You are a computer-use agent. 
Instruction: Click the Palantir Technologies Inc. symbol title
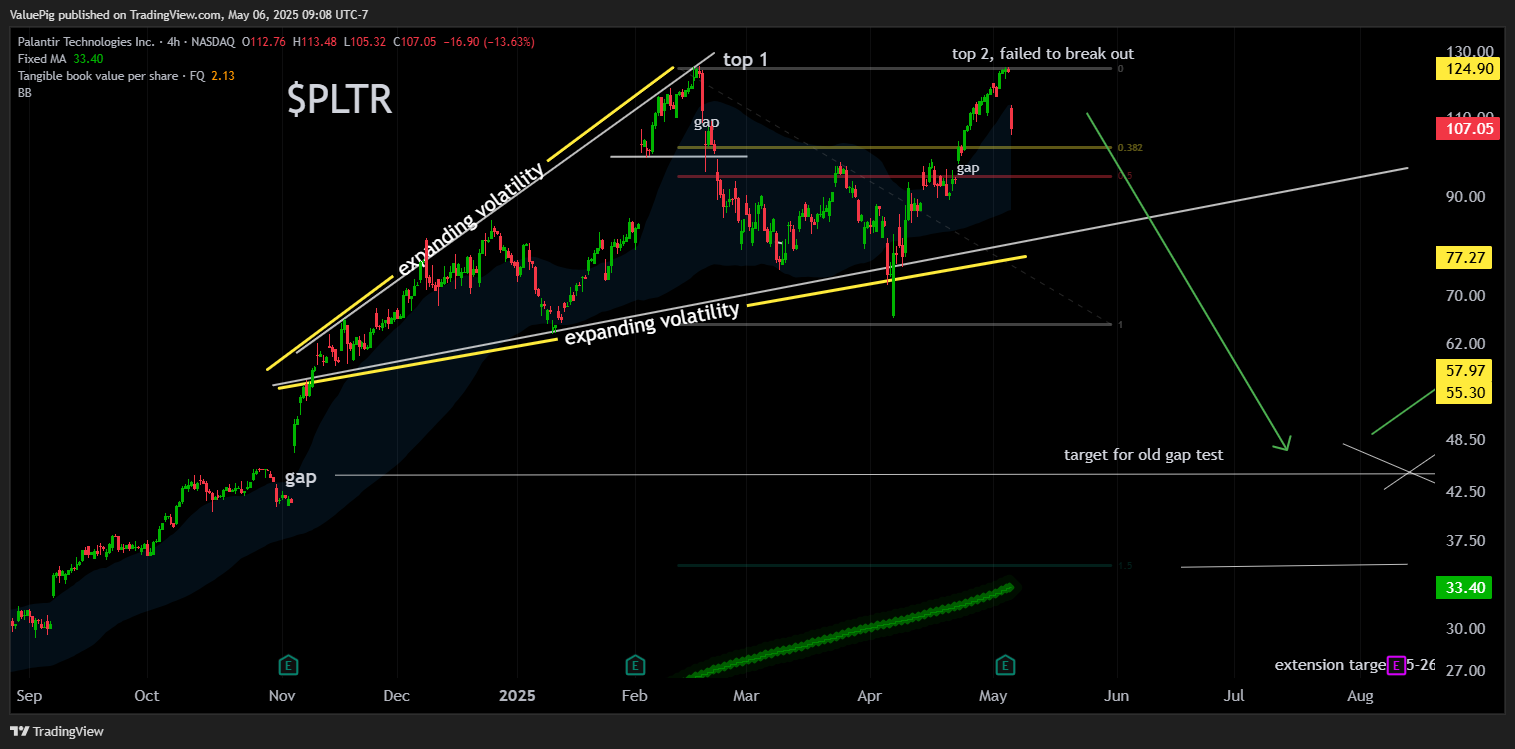pyautogui.click(x=86, y=42)
